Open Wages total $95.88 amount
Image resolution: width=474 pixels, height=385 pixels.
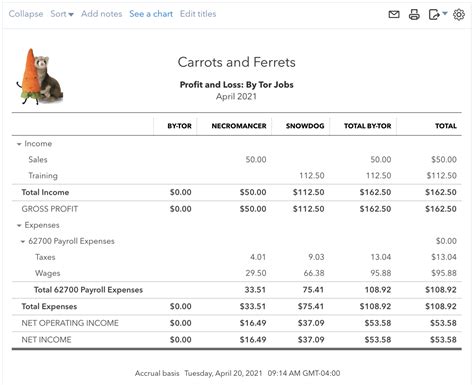pos(444,273)
